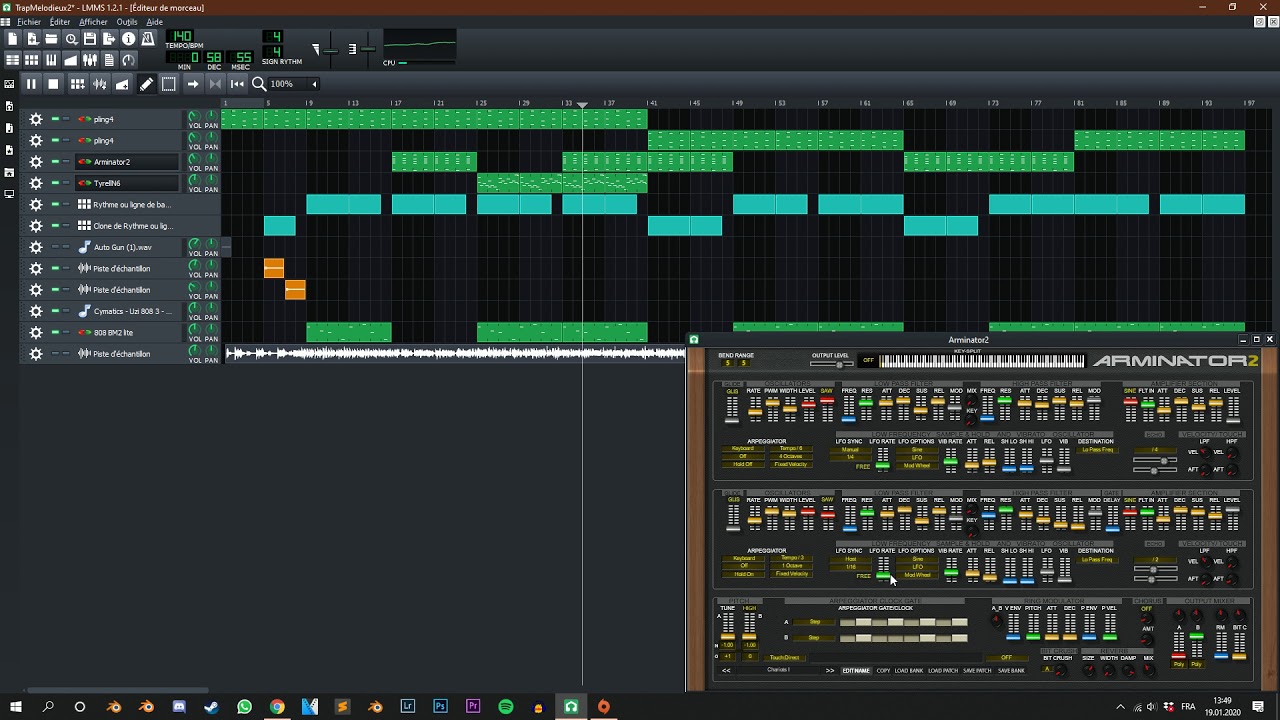This screenshot has width=1280, height=720.
Task: Click SAVE PATCH in Arminator2 plugin
Action: coord(977,671)
